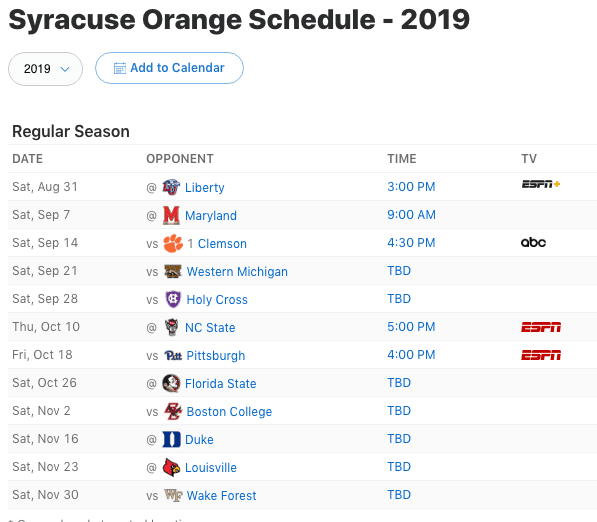Click the Add to Calendar button

click(169, 68)
